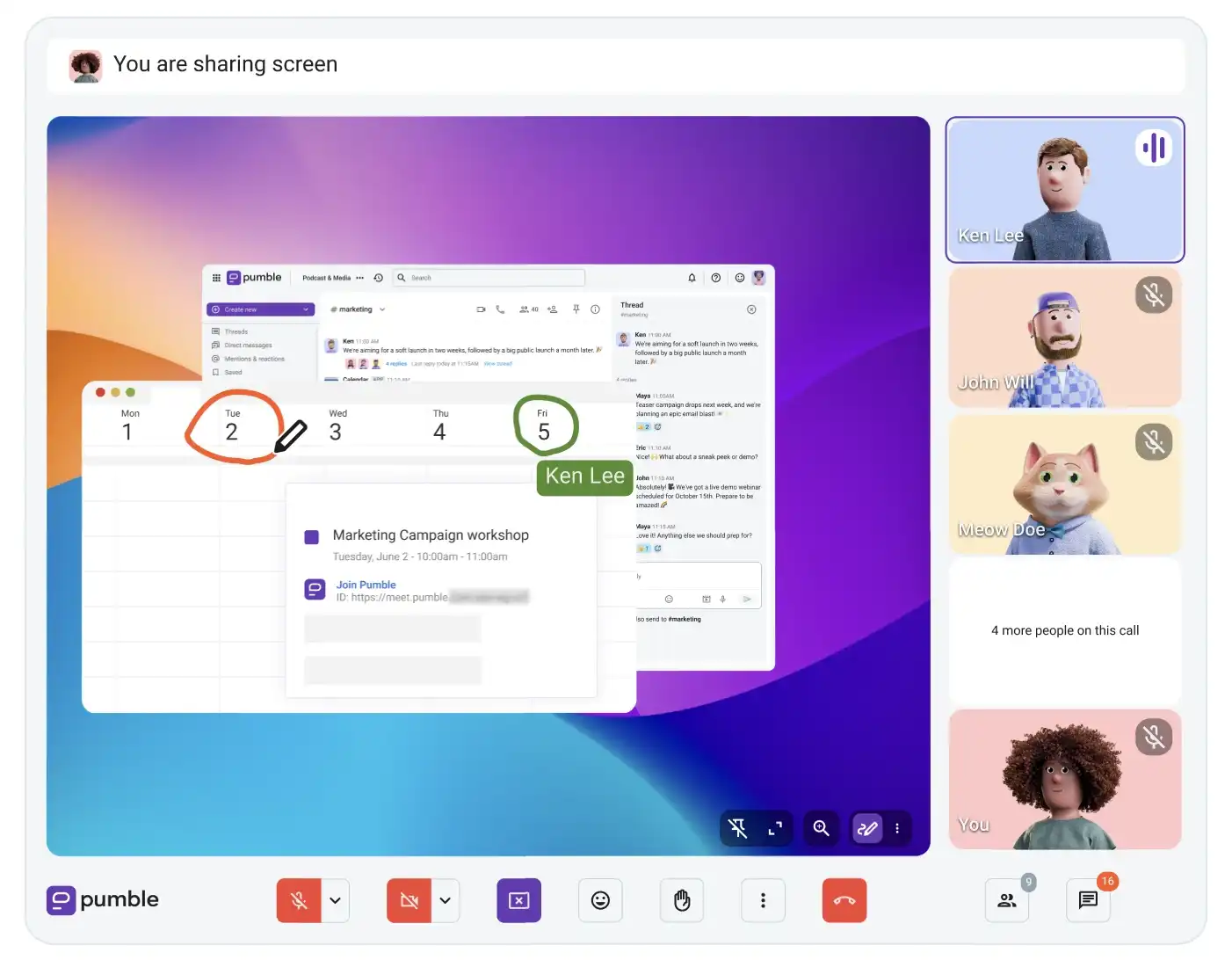
Task: Stop screen sharing with purple button
Action: click(518, 900)
